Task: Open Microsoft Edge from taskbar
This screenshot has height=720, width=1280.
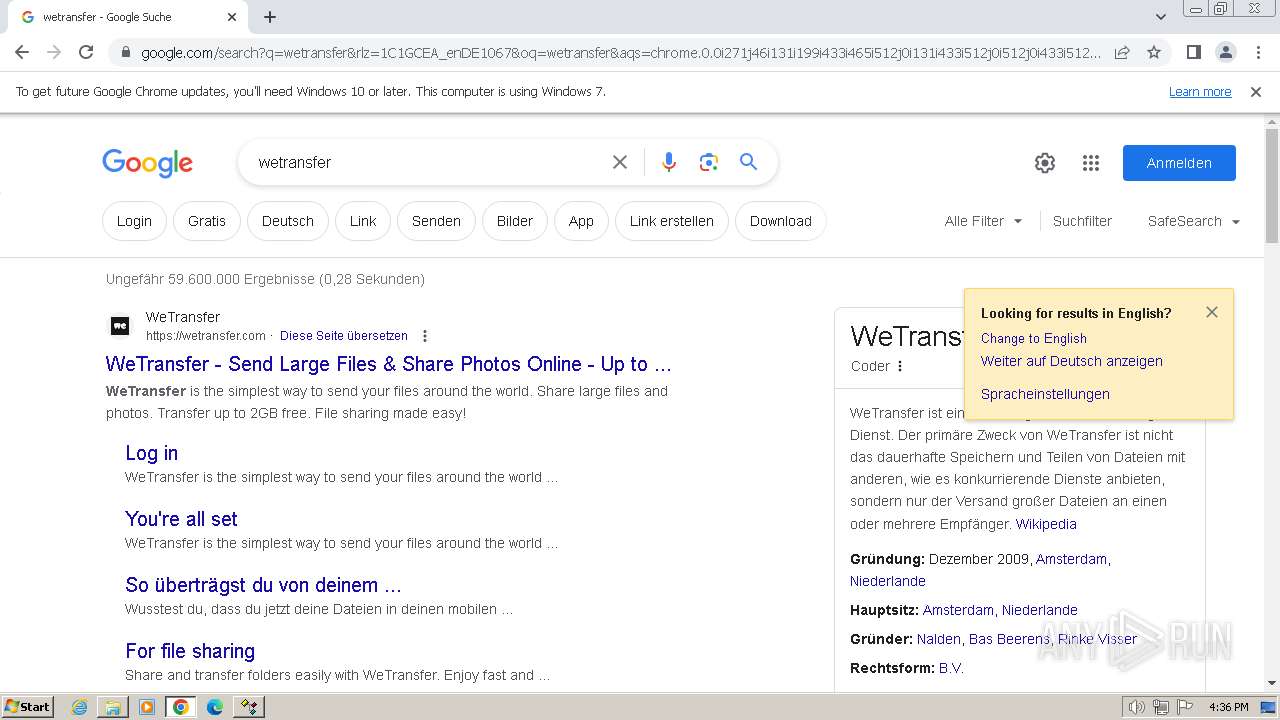Action: pyautogui.click(x=214, y=707)
